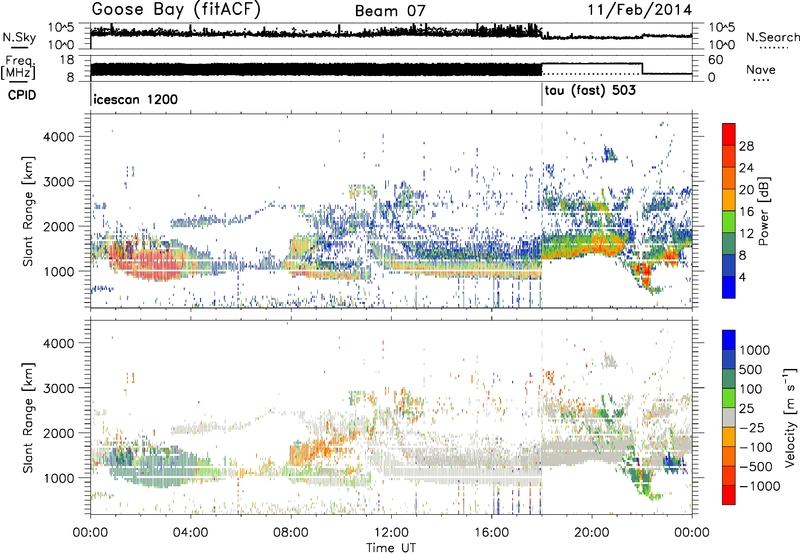
Task: Click the red bottom segment of the Velocity color bar
Action: [x=729, y=495]
